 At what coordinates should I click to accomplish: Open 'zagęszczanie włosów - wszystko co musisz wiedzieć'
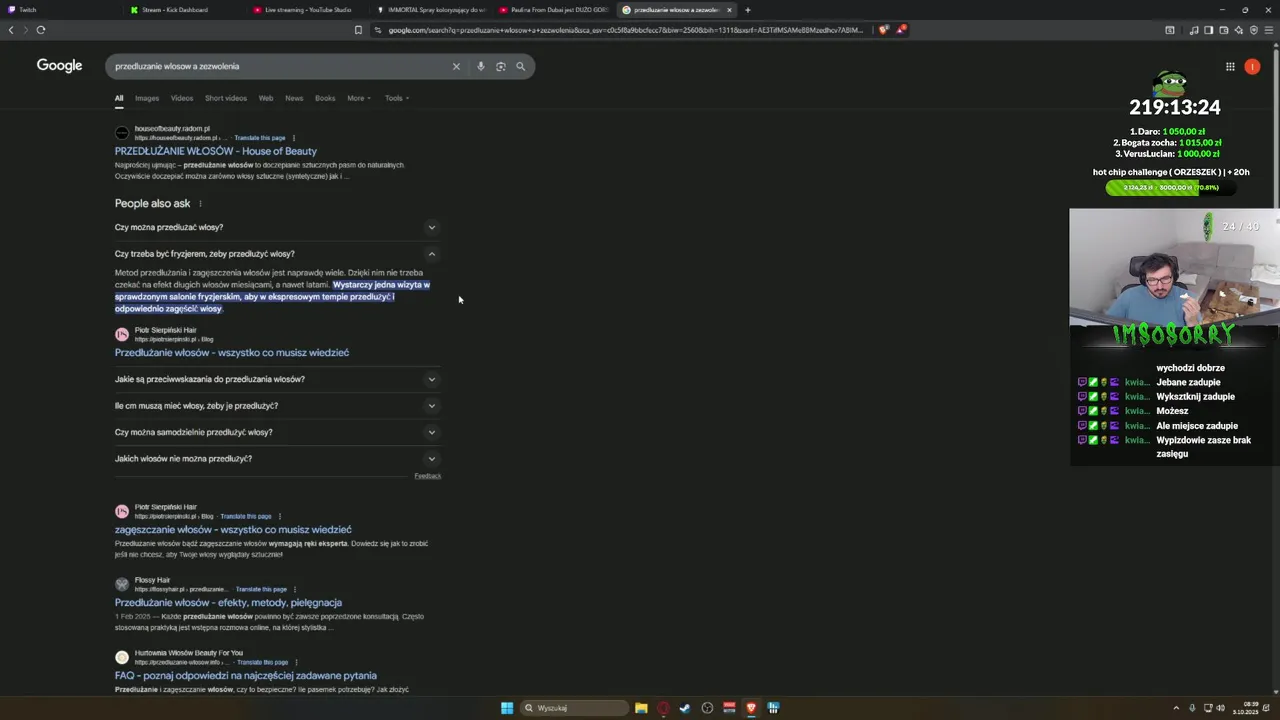233,530
